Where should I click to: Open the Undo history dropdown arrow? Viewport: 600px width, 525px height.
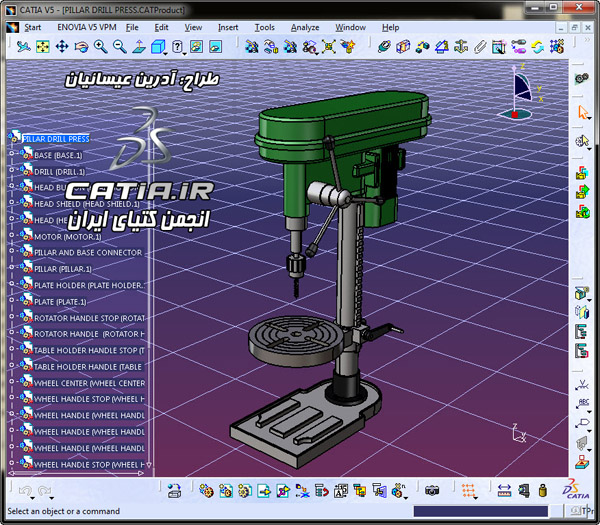coord(33,498)
